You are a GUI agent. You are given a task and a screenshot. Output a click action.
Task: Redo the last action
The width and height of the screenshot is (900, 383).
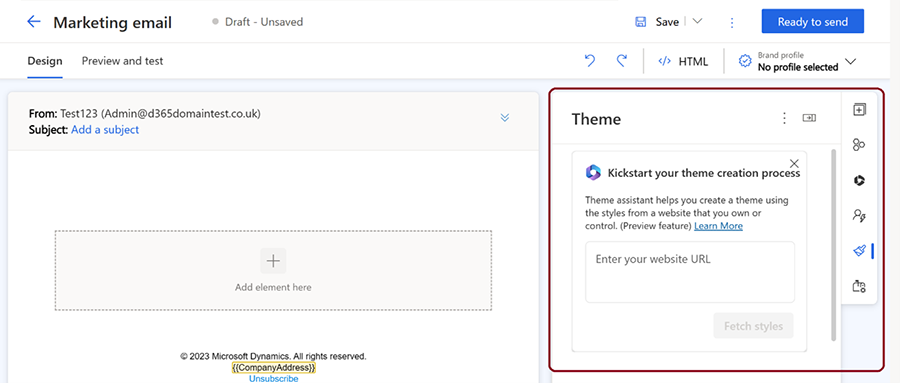click(621, 61)
